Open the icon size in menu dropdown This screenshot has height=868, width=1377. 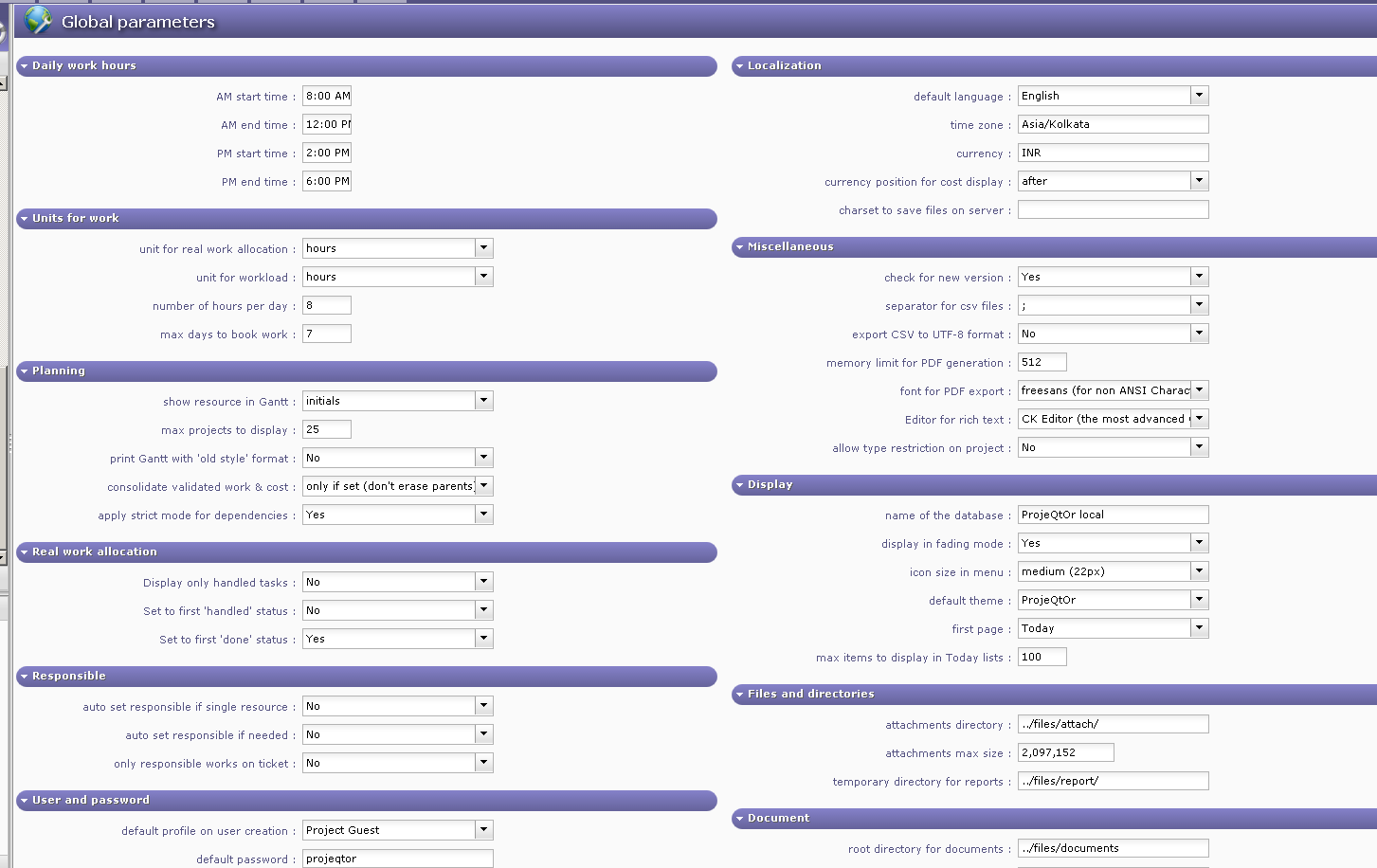coord(1199,571)
